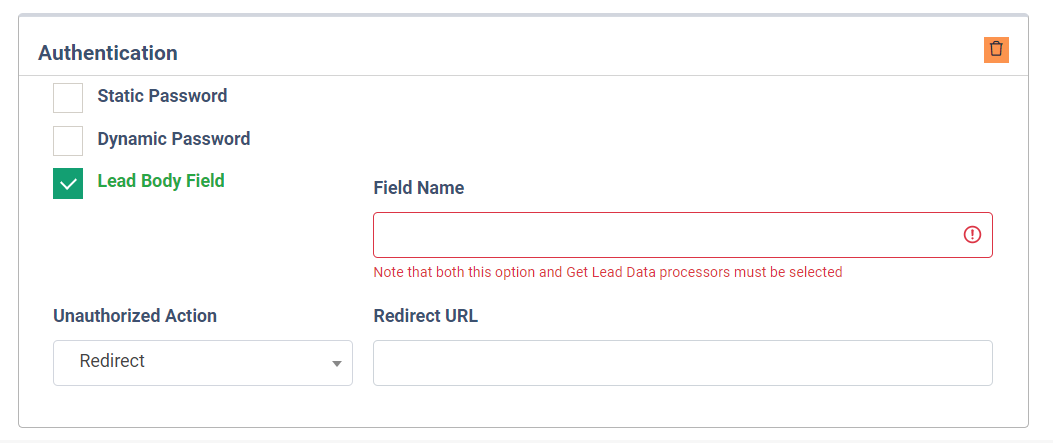Click the Static Password label text
The width and height of the screenshot is (1060, 443).
162,96
